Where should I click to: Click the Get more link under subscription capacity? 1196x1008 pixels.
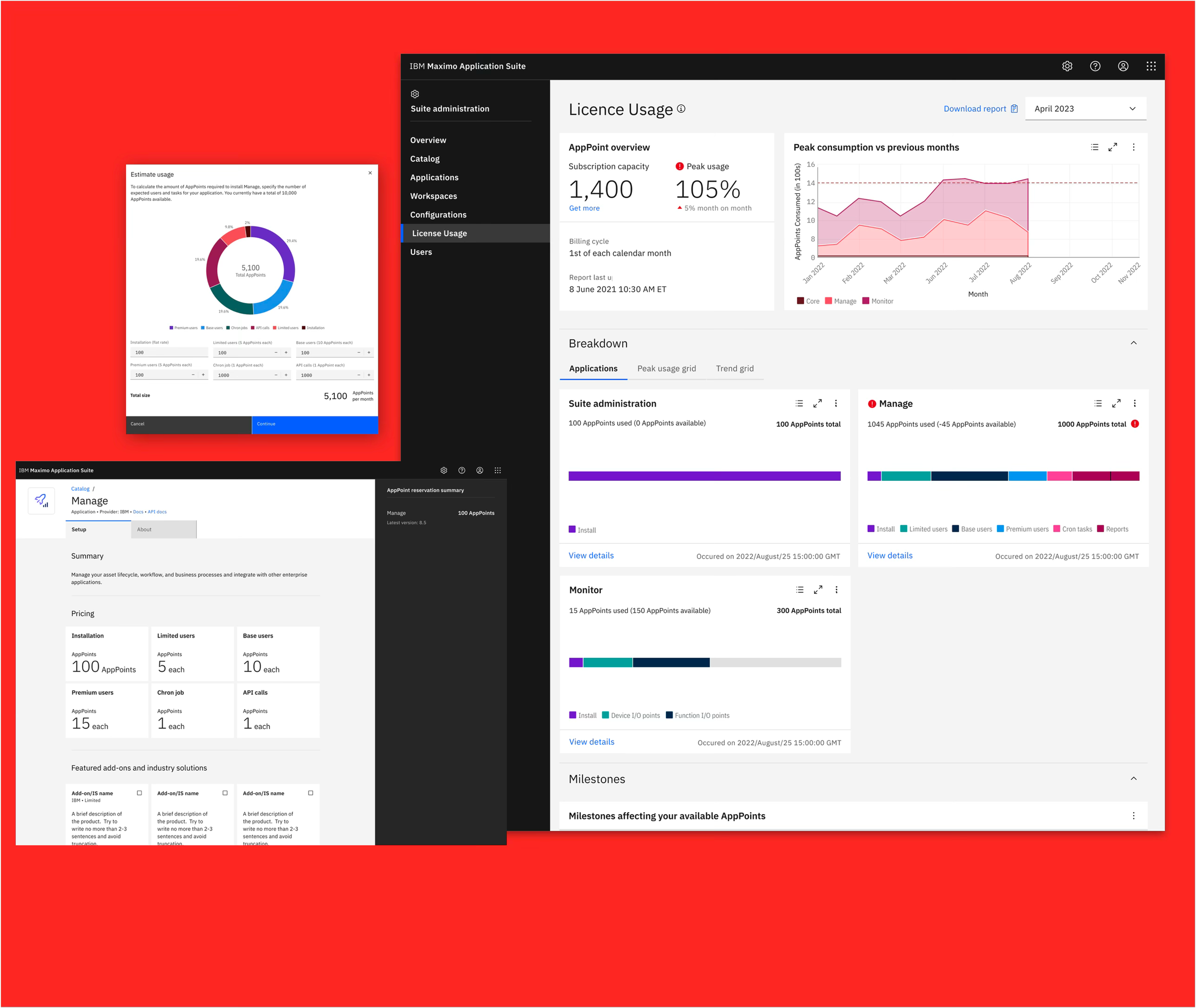[584, 208]
